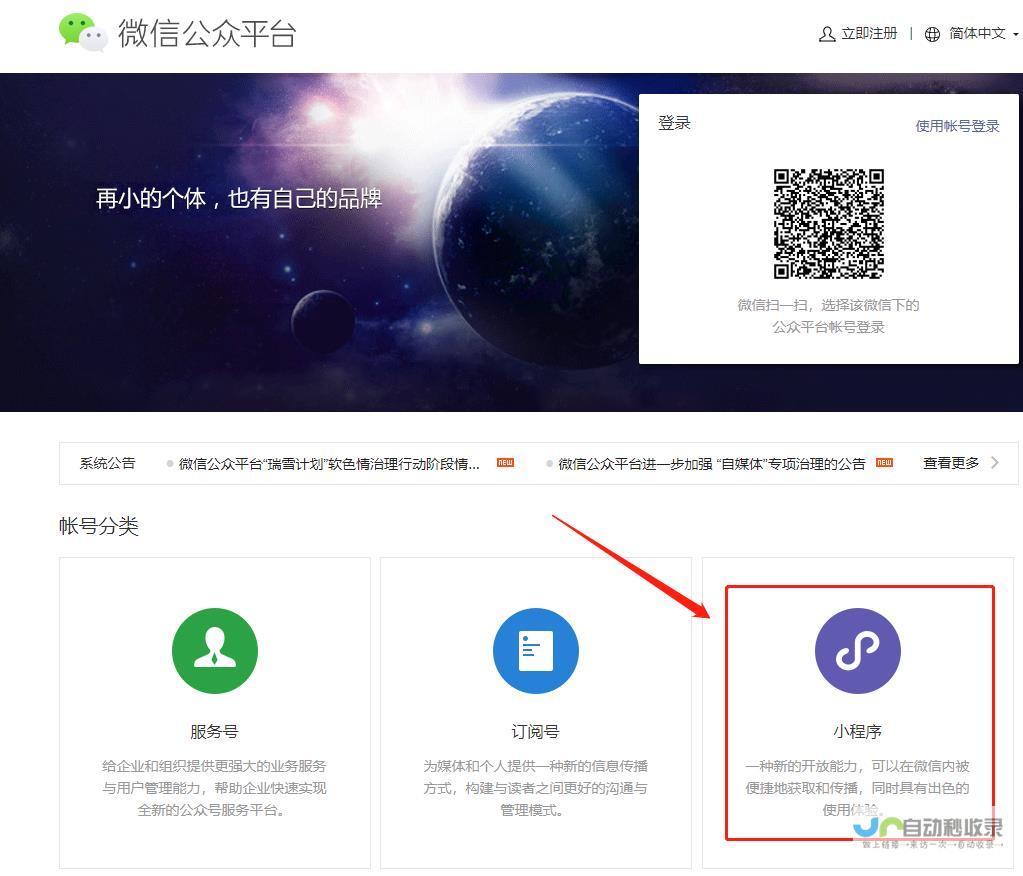Viewport: 1023px width, 876px height.
Task: Click the 服务号 description paragraph
Action: click(x=214, y=788)
